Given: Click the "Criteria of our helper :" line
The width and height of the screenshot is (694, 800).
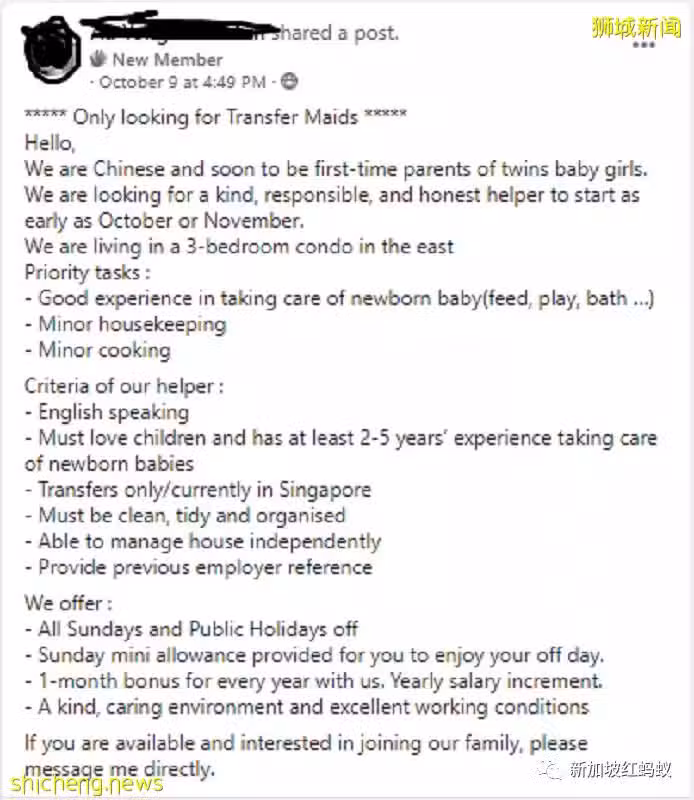Looking at the screenshot, I should point(124,386).
